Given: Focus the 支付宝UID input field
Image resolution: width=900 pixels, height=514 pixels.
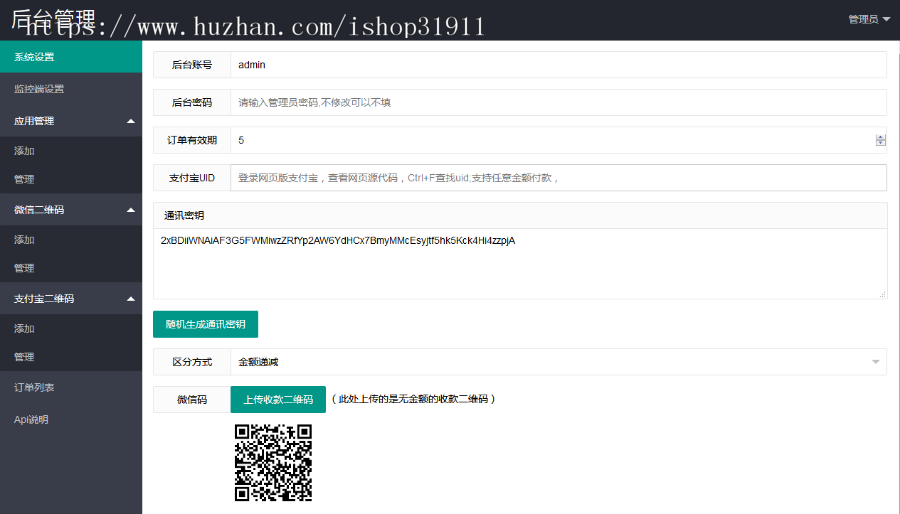Looking at the screenshot, I should coord(558,178).
